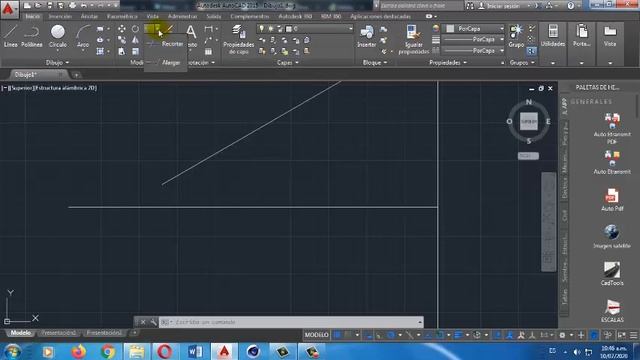The image size is (640, 360).
Task: Open Auto Etransmit PDF palette tool
Action: coord(611,128)
